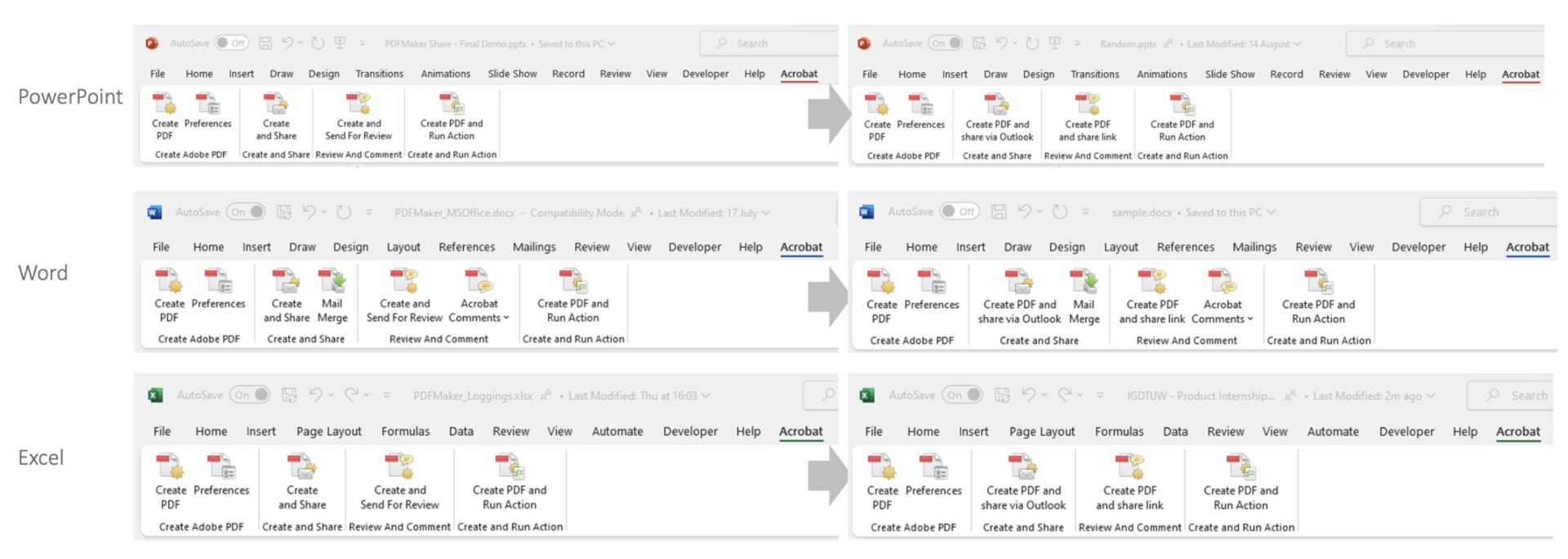
Task: Click Create PDF in PDFMaker_MSOffice.docx window
Action: 169,297
